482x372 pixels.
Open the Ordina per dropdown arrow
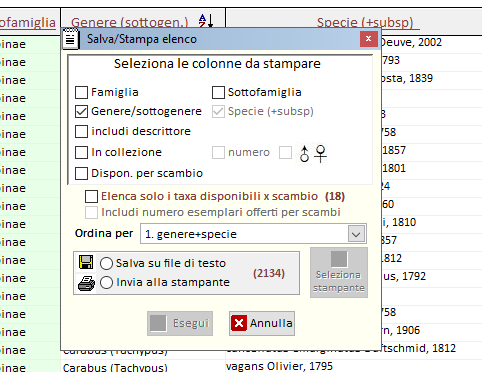(x=356, y=234)
